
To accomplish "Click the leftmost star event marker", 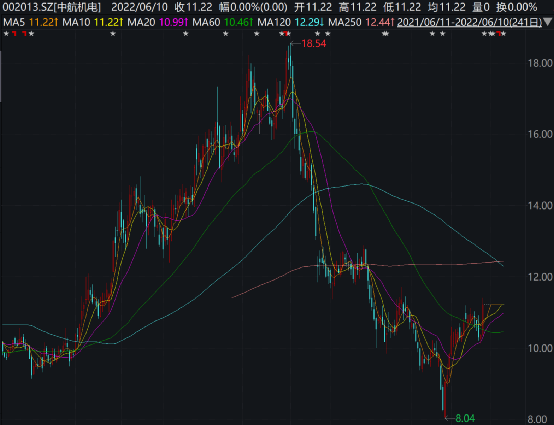I will tap(6, 34).
